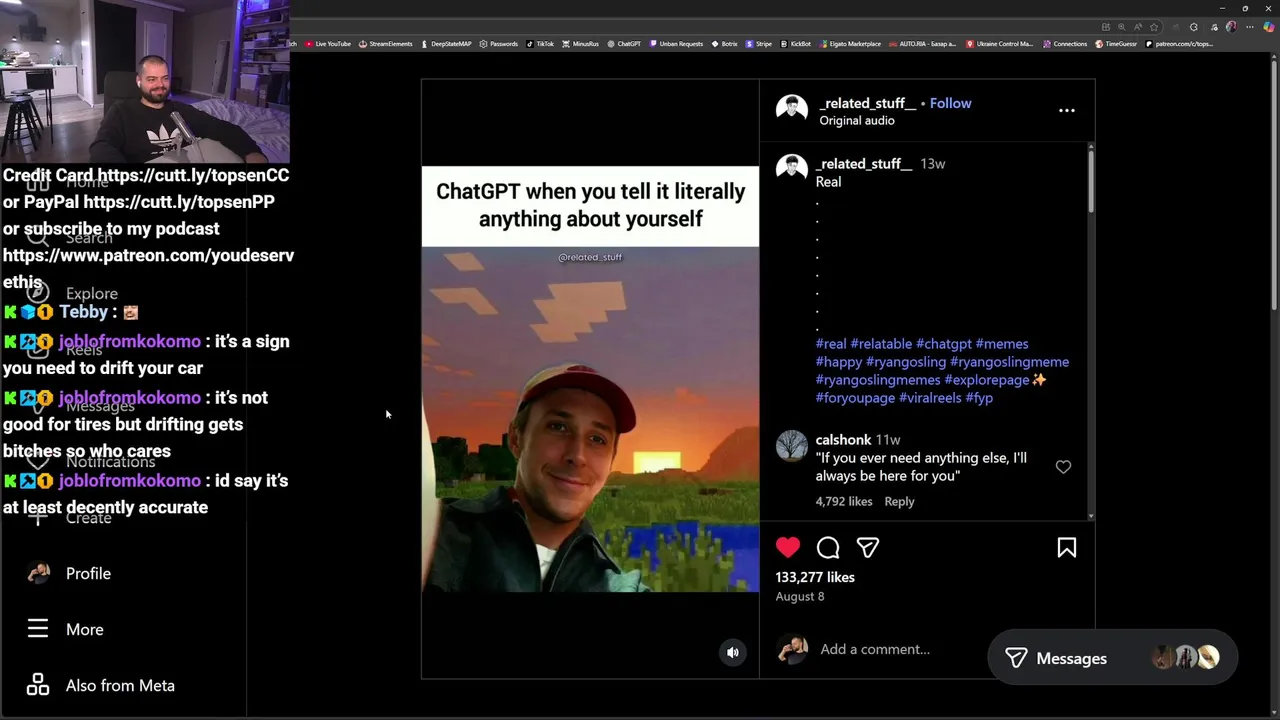
Task: Click hashtag #memes
Action: click(x=1002, y=343)
